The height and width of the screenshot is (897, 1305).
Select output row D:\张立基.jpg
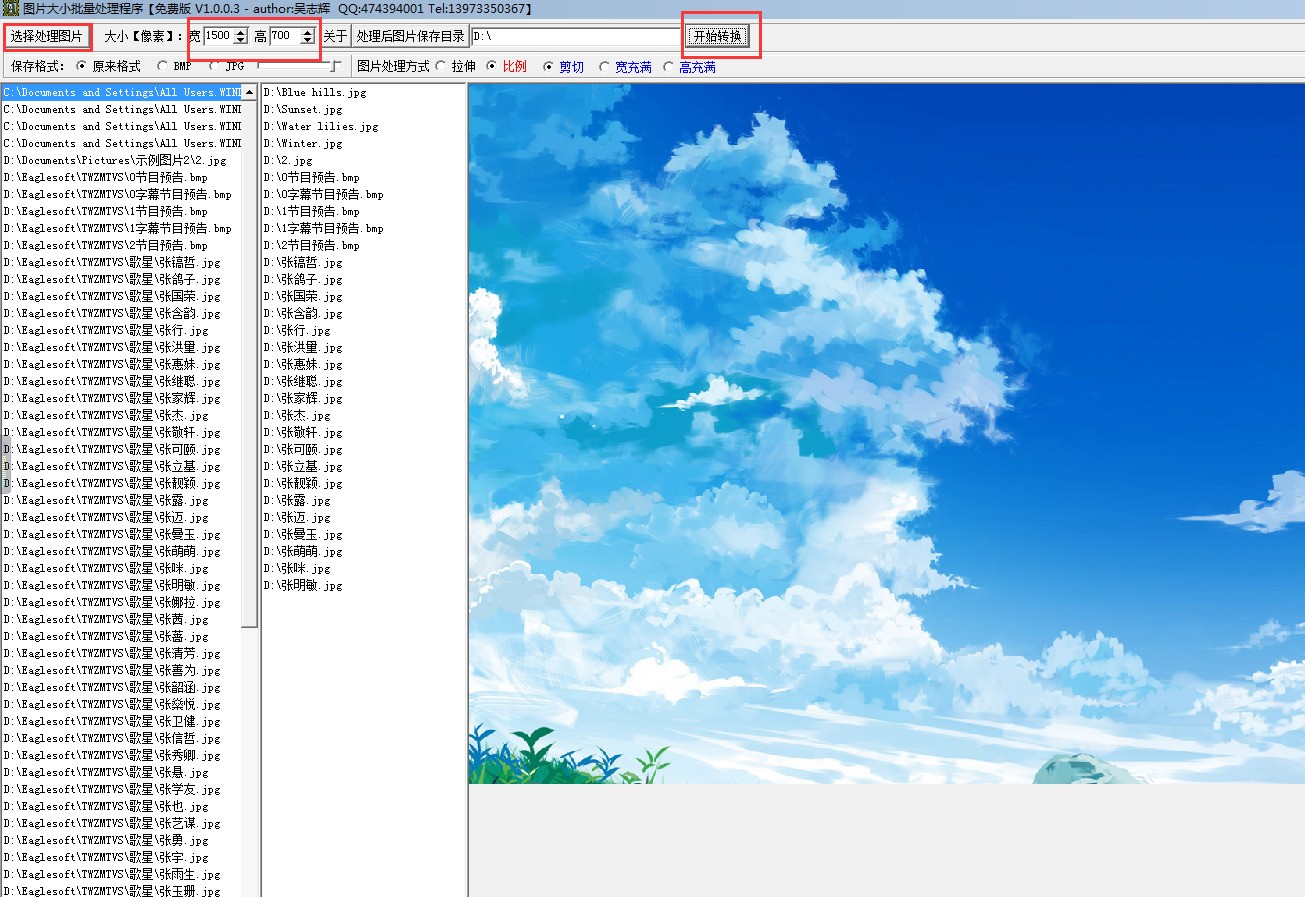point(364,466)
